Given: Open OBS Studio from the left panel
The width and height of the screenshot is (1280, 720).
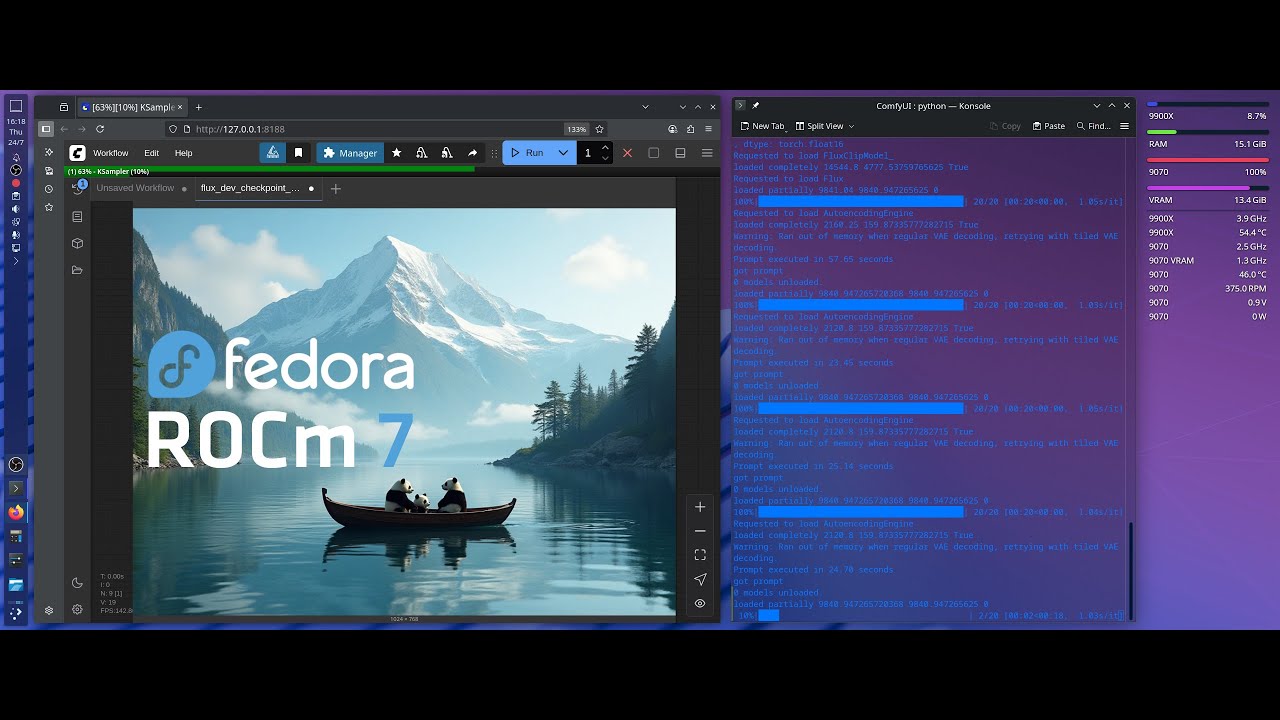Looking at the screenshot, I should [x=16, y=464].
